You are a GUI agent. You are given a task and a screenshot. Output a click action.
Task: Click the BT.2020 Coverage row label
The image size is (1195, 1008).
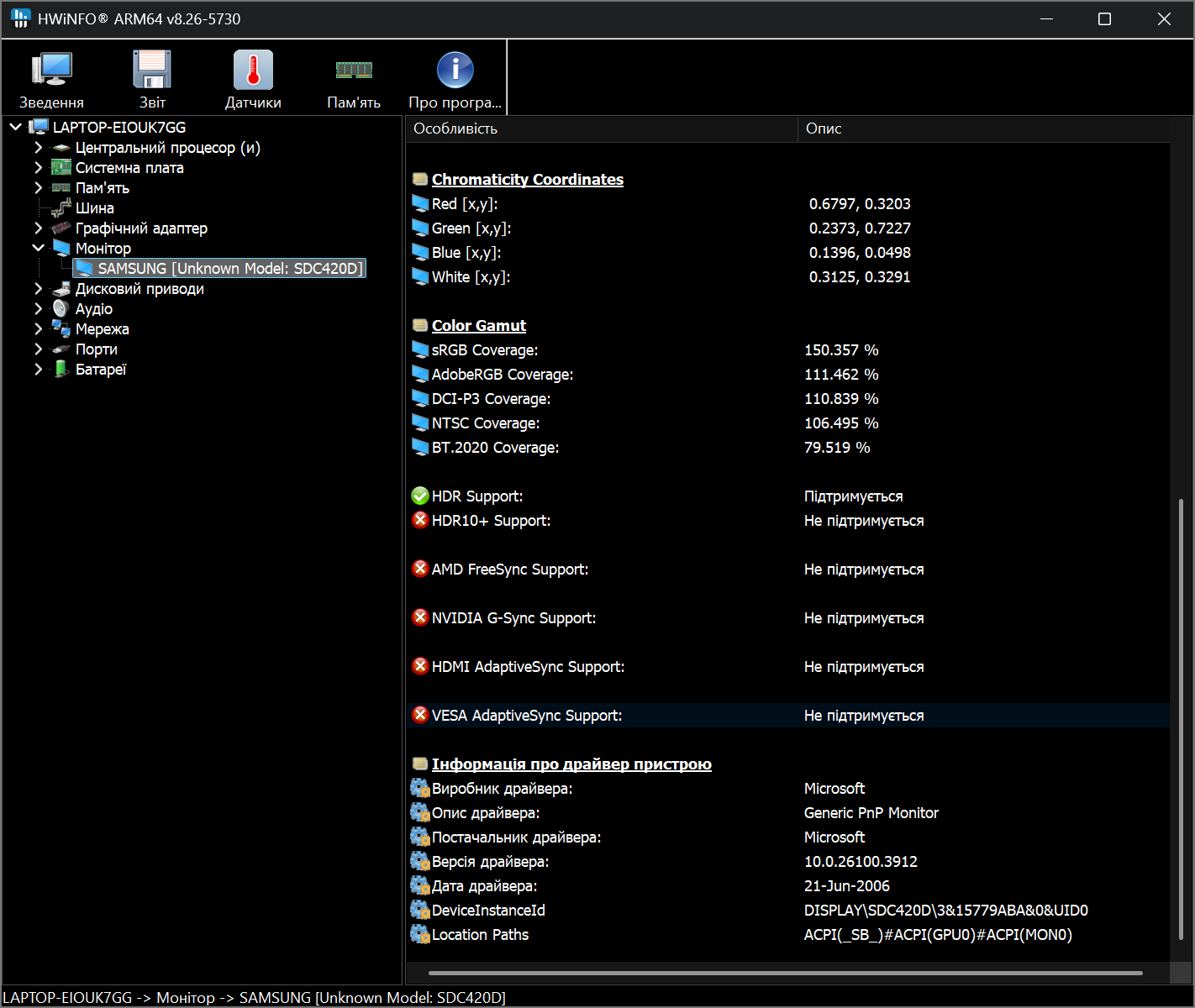pyautogui.click(x=495, y=447)
